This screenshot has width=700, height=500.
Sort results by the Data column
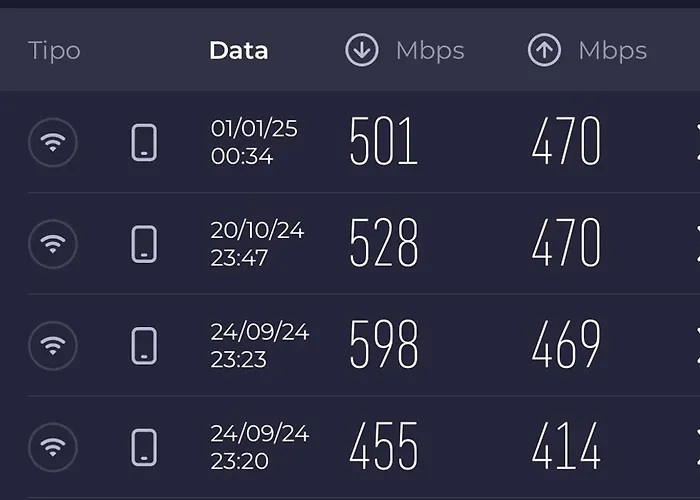point(238,51)
